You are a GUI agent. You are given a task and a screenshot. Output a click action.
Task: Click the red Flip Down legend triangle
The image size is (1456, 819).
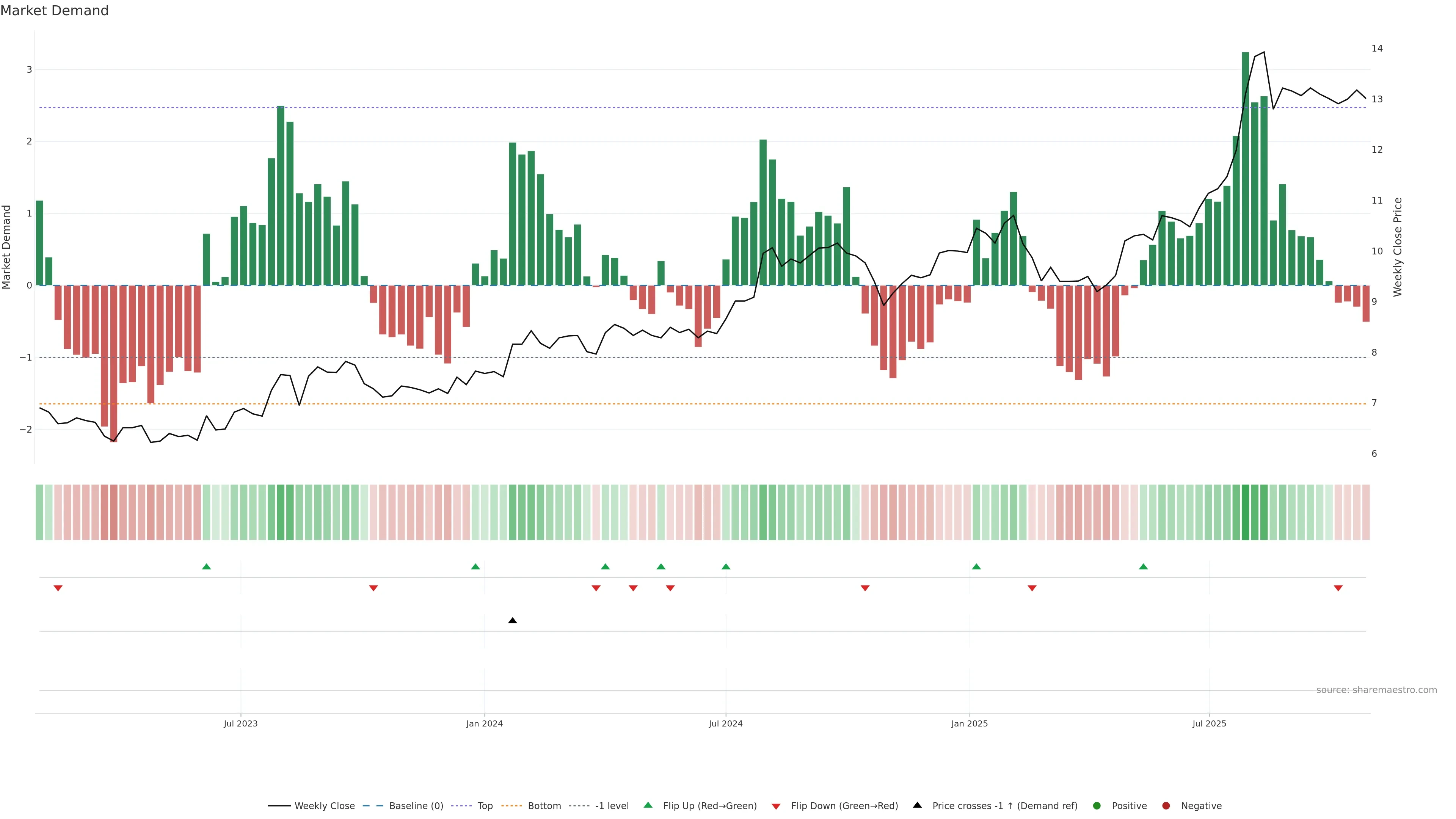point(776,806)
